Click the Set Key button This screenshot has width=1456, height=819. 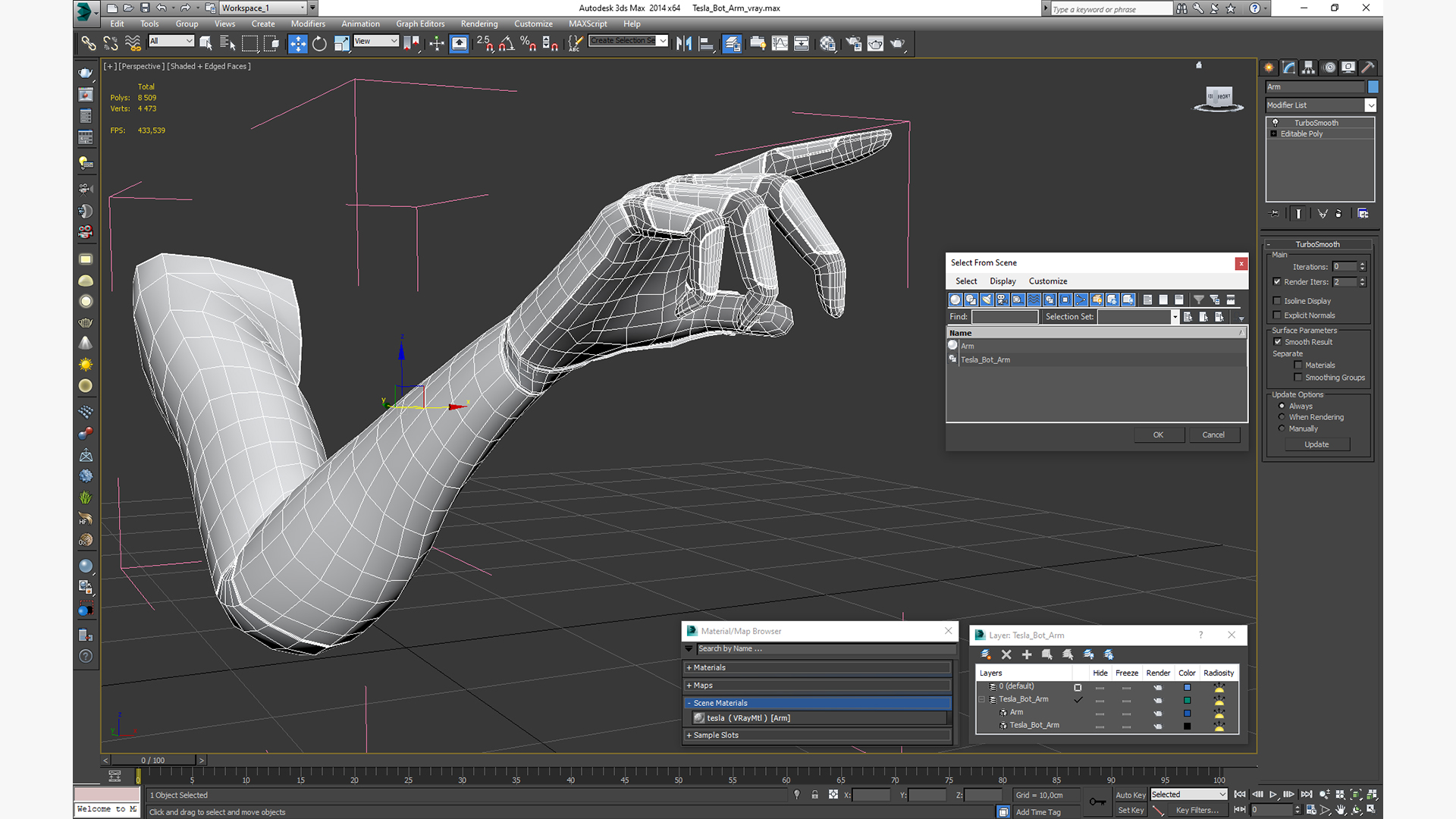pyautogui.click(x=1130, y=811)
